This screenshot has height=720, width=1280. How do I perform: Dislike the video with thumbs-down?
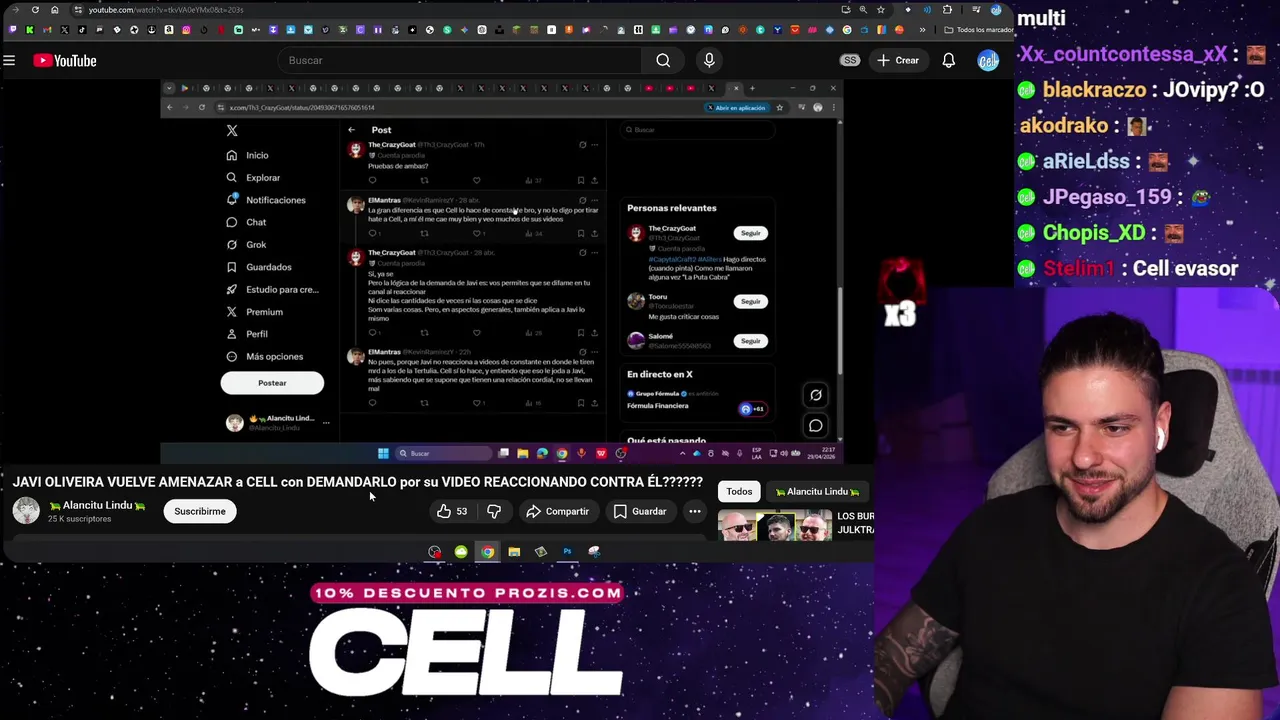(x=494, y=511)
